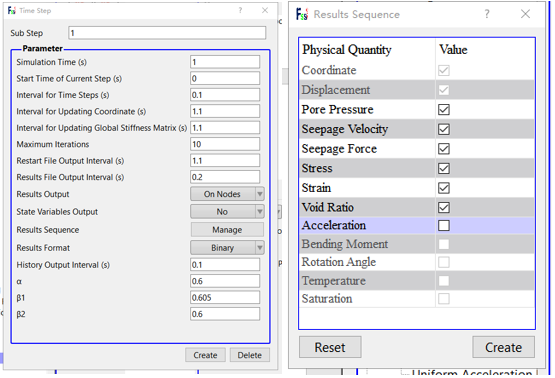
Task: Open the Results Format Binary dropdown
Action: [x=227, y=248]
